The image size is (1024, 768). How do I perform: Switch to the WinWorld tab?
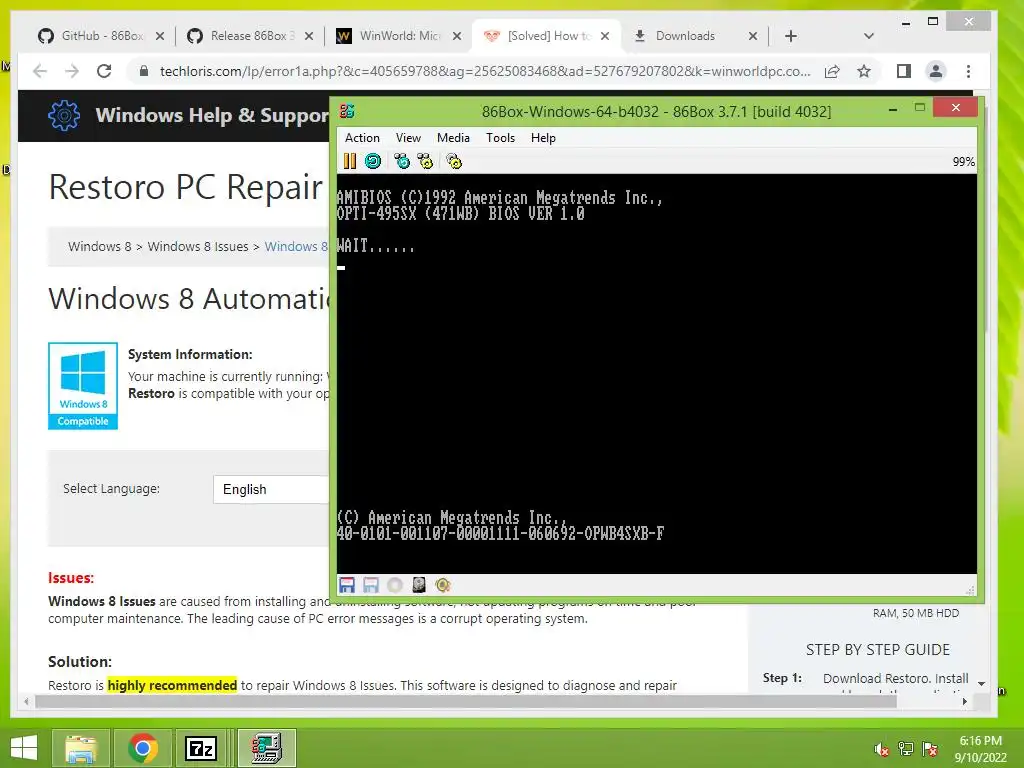pos(389,36)
